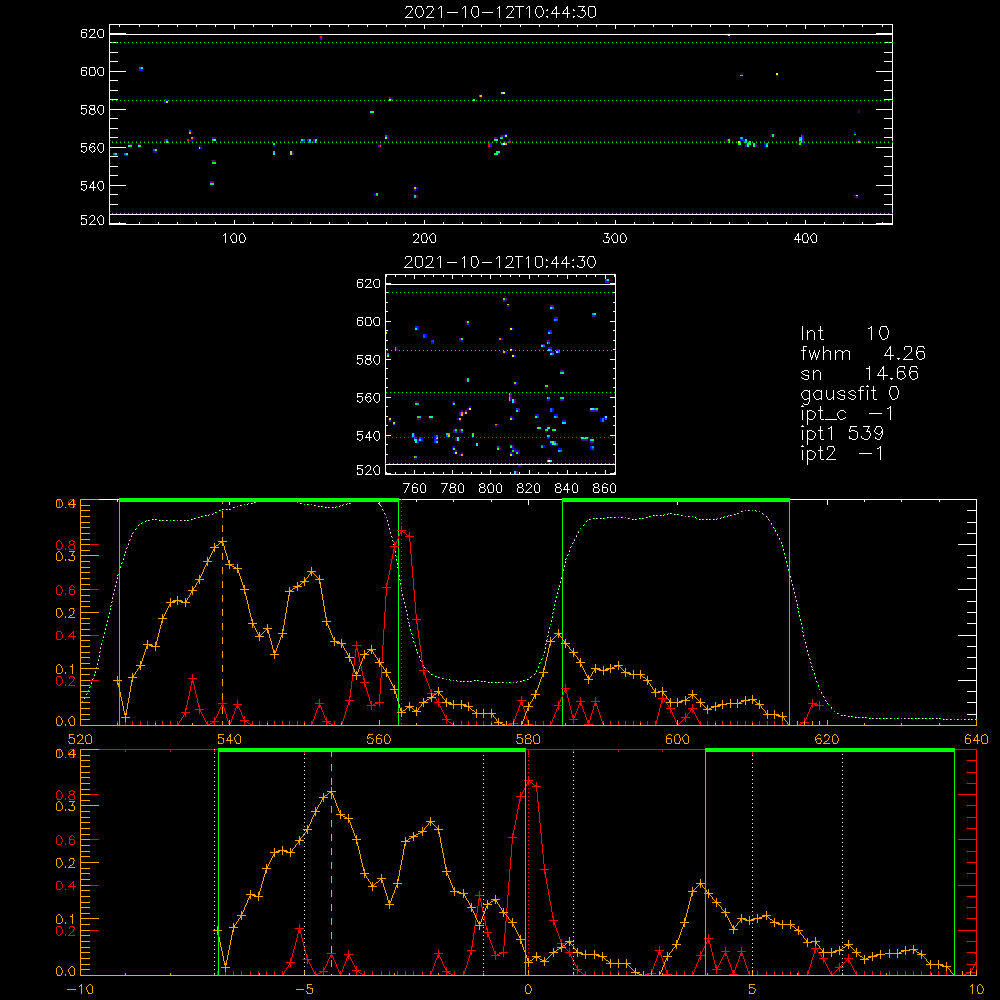The width and height of the screenshot is (1000, 1000).
Task: Click the orange peak near 4 in bottom plot
Action: (x=701, y=884)
